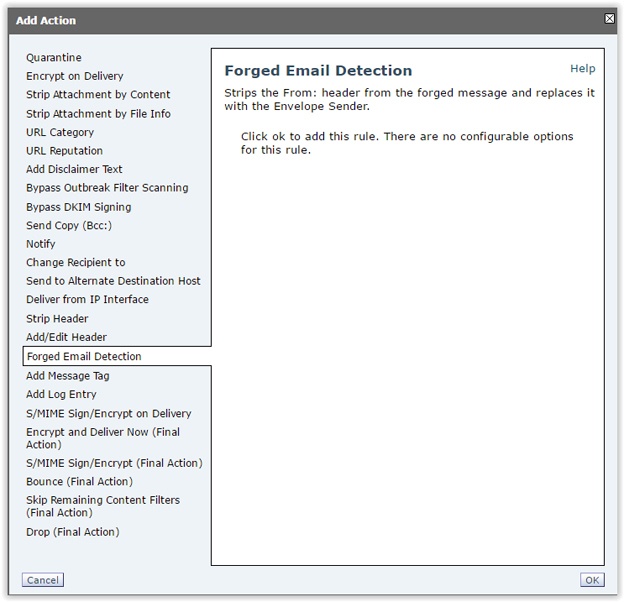Select Bypass Outbreak Filter Scanning

[107, 188]
